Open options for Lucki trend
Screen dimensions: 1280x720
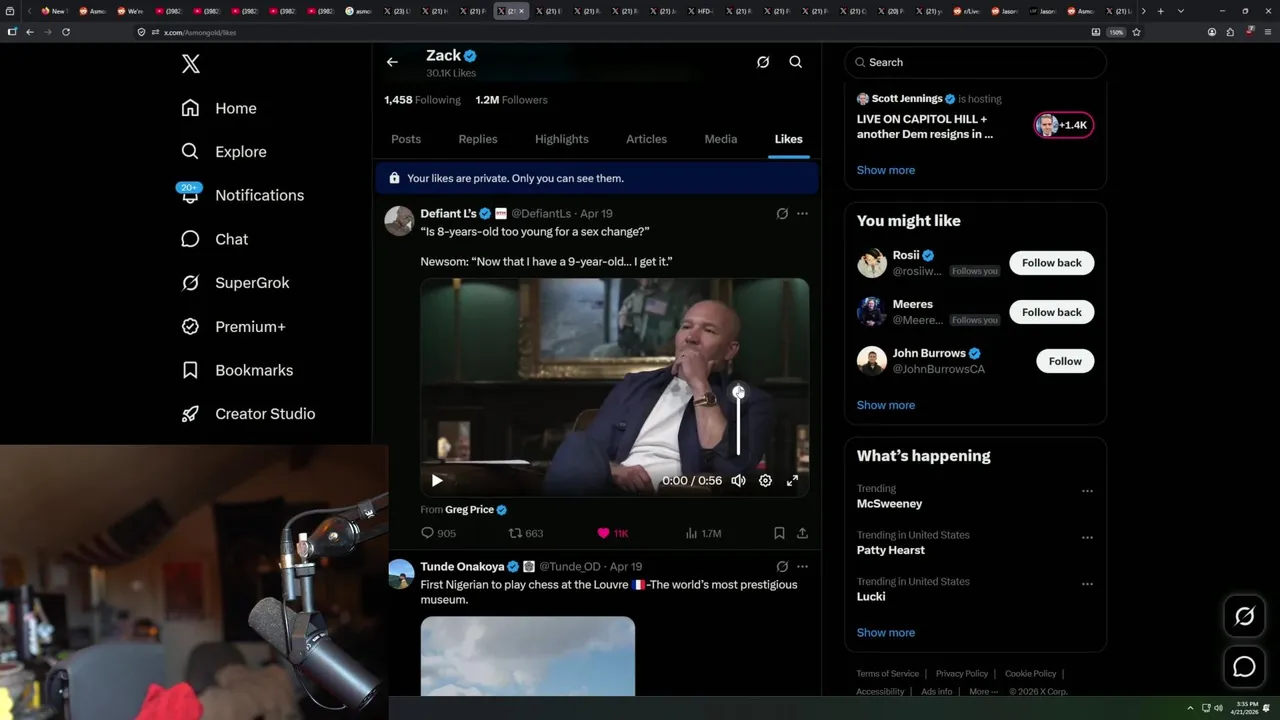coord(1087,583)
